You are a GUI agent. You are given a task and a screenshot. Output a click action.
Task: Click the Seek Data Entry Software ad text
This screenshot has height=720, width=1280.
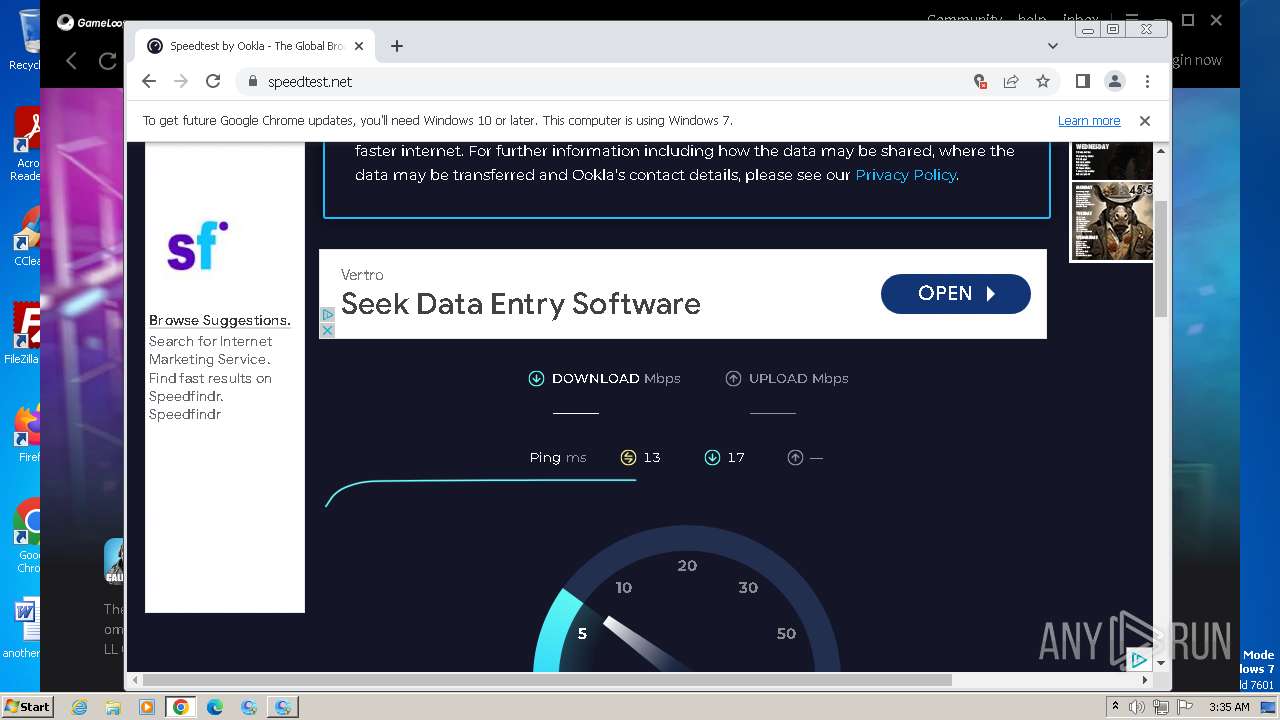pos(520,304)
